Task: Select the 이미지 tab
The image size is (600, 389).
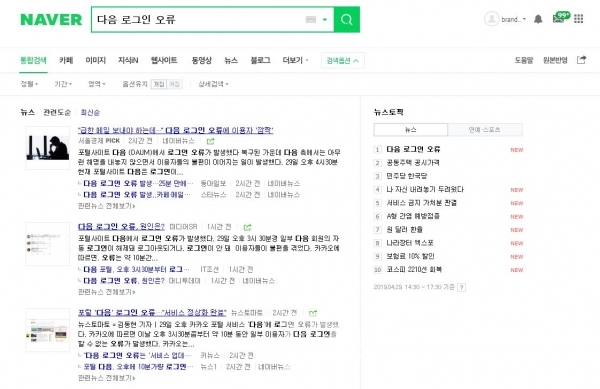Action: click(x=95, y=60)
